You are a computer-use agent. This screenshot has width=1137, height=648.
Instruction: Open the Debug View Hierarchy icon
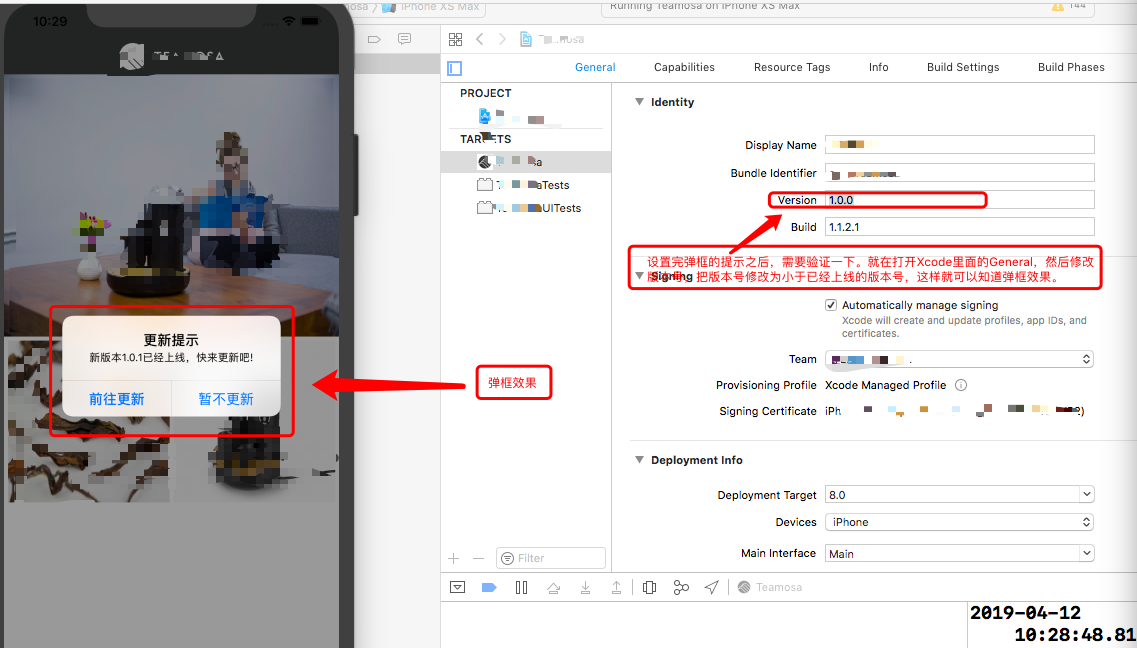pyautogui.click(x=650, y=587)
